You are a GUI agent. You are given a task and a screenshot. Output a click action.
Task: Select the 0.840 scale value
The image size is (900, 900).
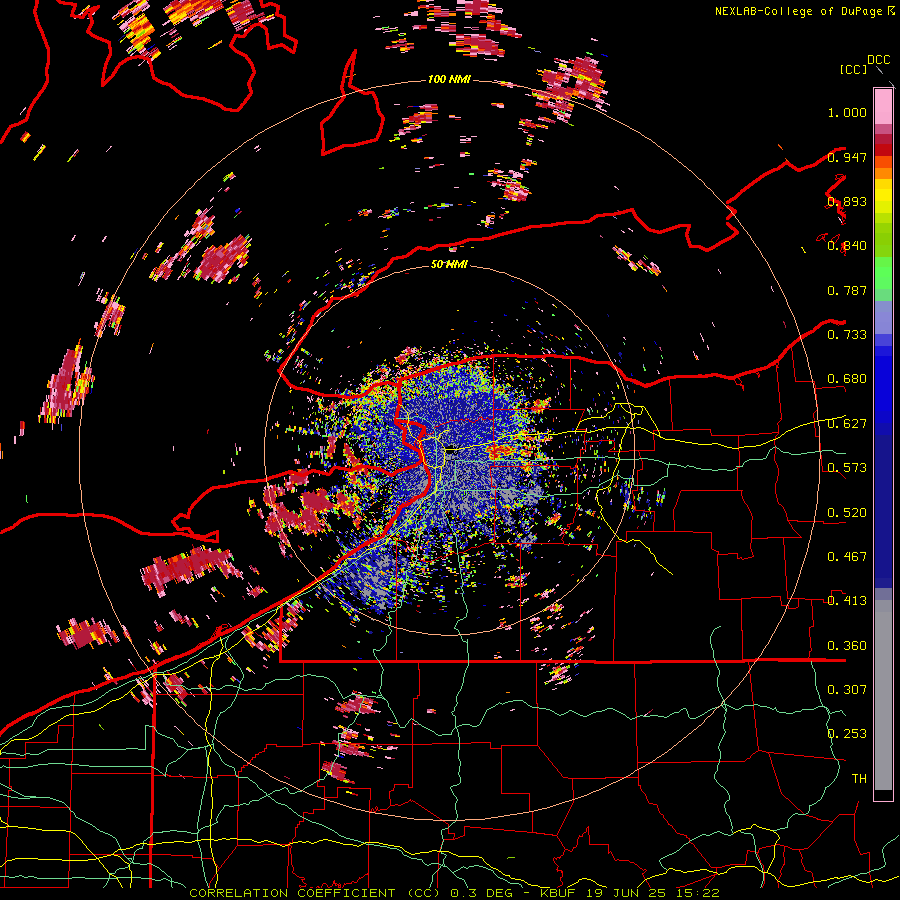[847, 246]
